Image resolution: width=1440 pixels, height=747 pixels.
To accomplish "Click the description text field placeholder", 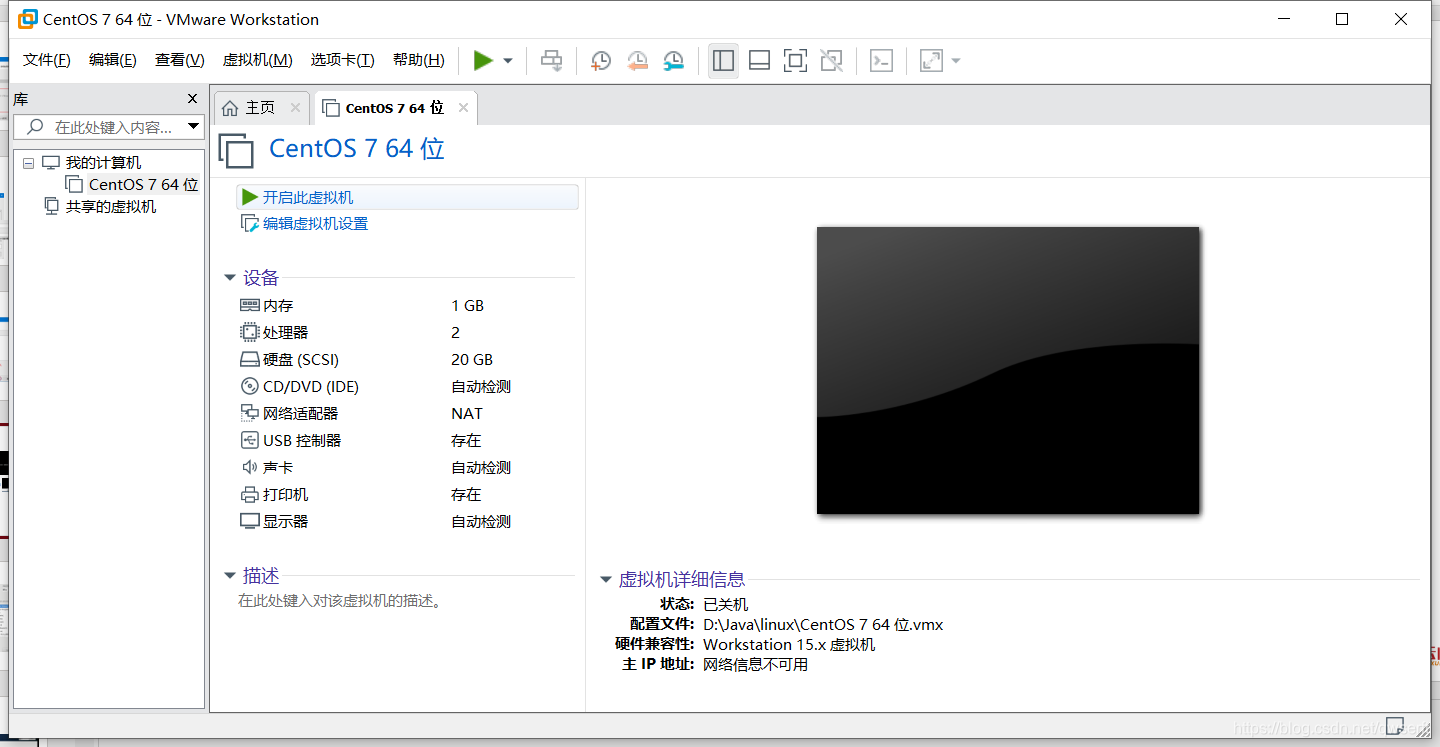I will point(340,602).
